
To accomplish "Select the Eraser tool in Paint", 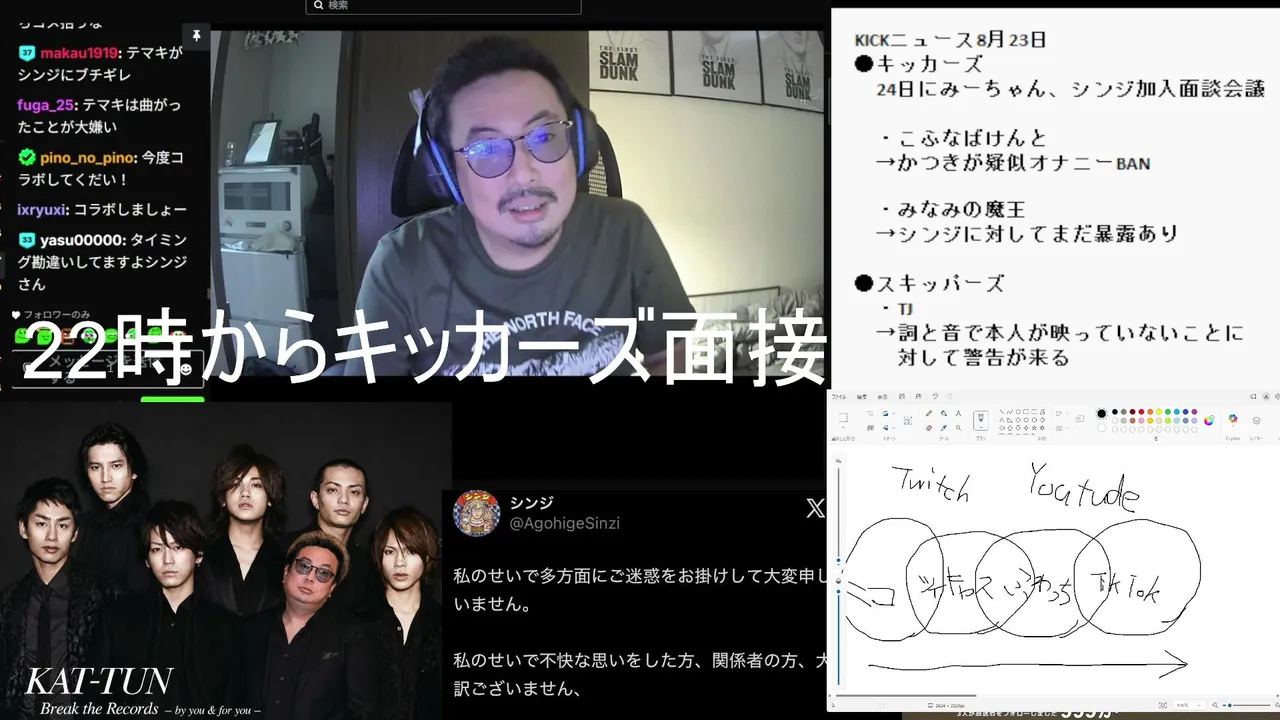I will click(929, 428).
